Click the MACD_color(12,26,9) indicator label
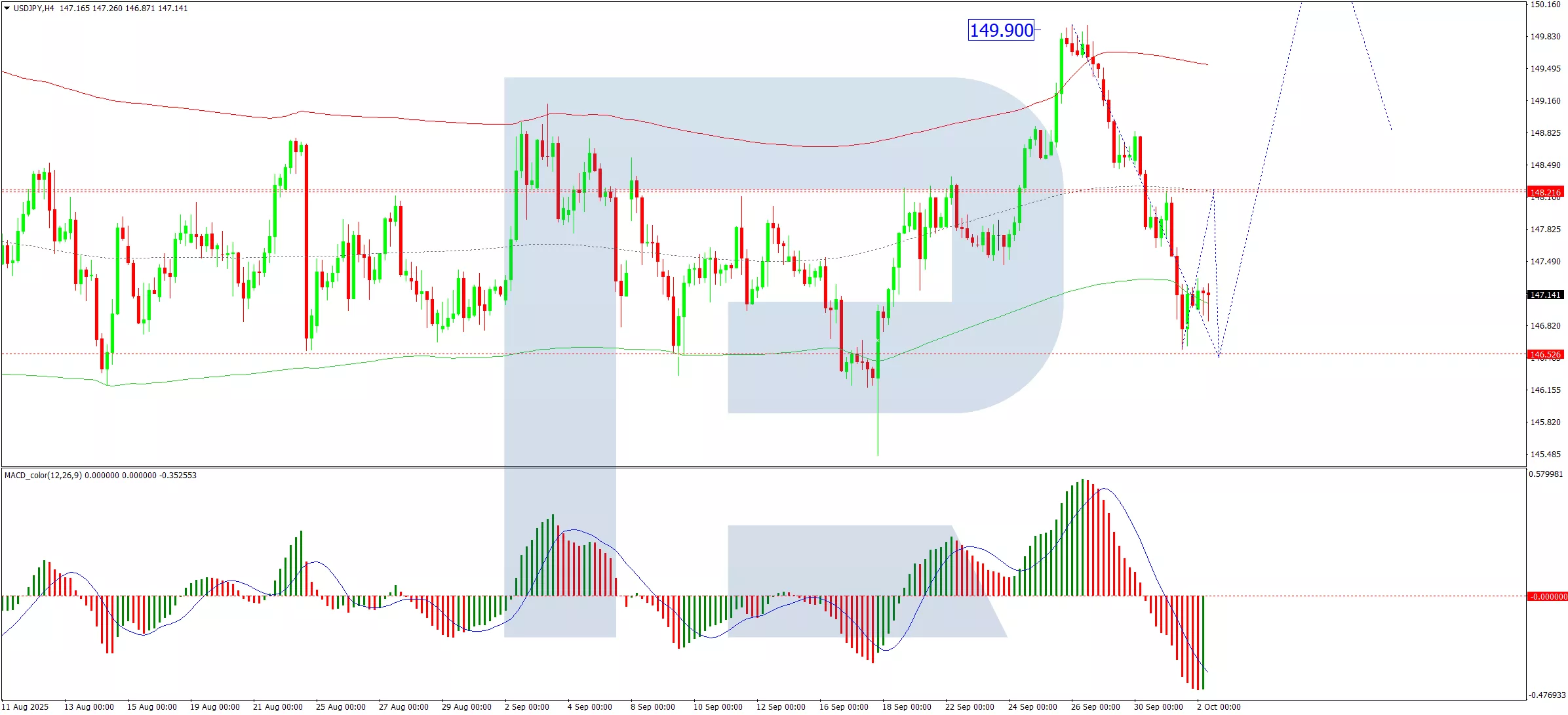1568x715 pixels. pos(43,476)
